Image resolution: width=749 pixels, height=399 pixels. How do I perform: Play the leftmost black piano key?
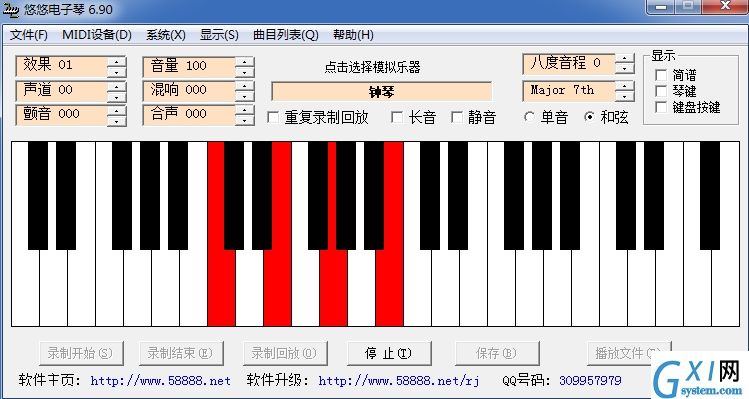click(38, 196)
